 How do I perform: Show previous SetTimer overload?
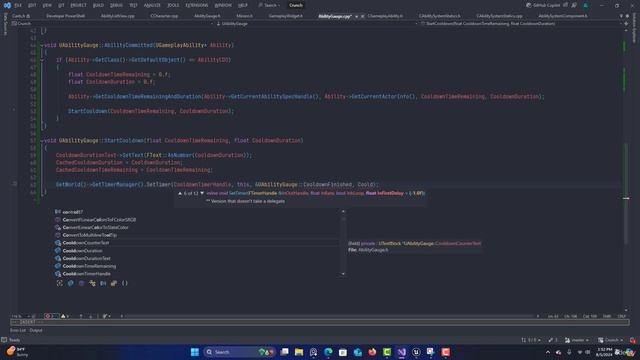(180, 193)
